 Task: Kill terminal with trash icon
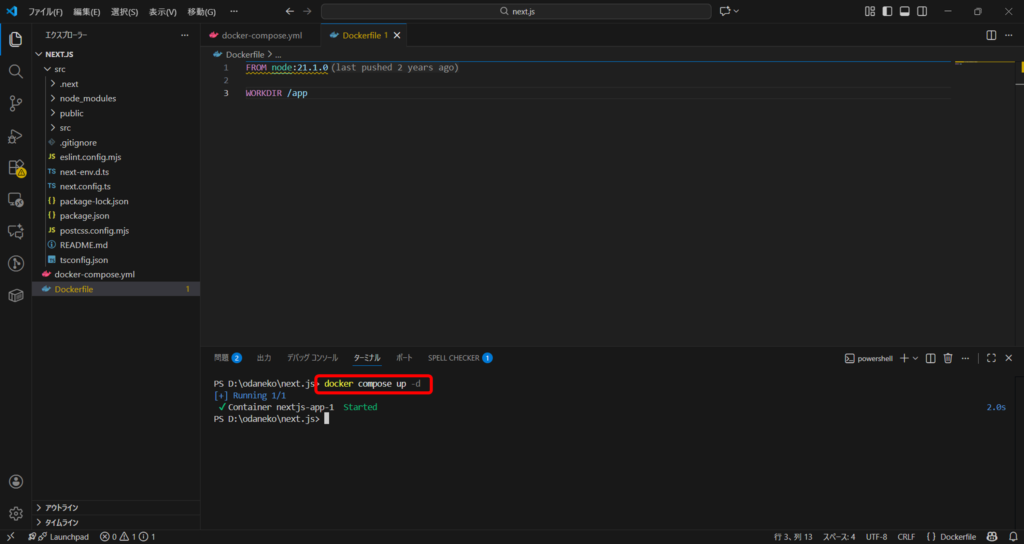(948, 358)
